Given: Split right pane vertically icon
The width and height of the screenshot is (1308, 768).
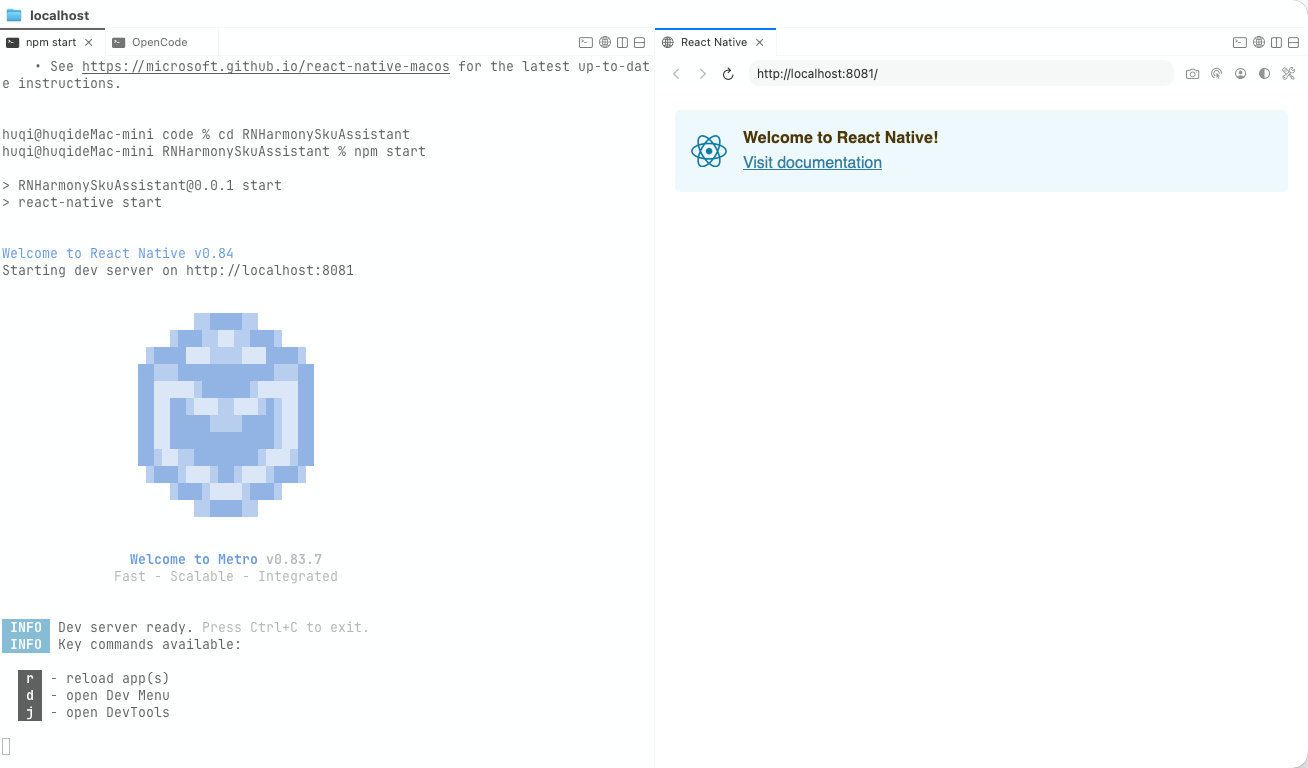Looking at the screenshot, I should click(1276, 42).
